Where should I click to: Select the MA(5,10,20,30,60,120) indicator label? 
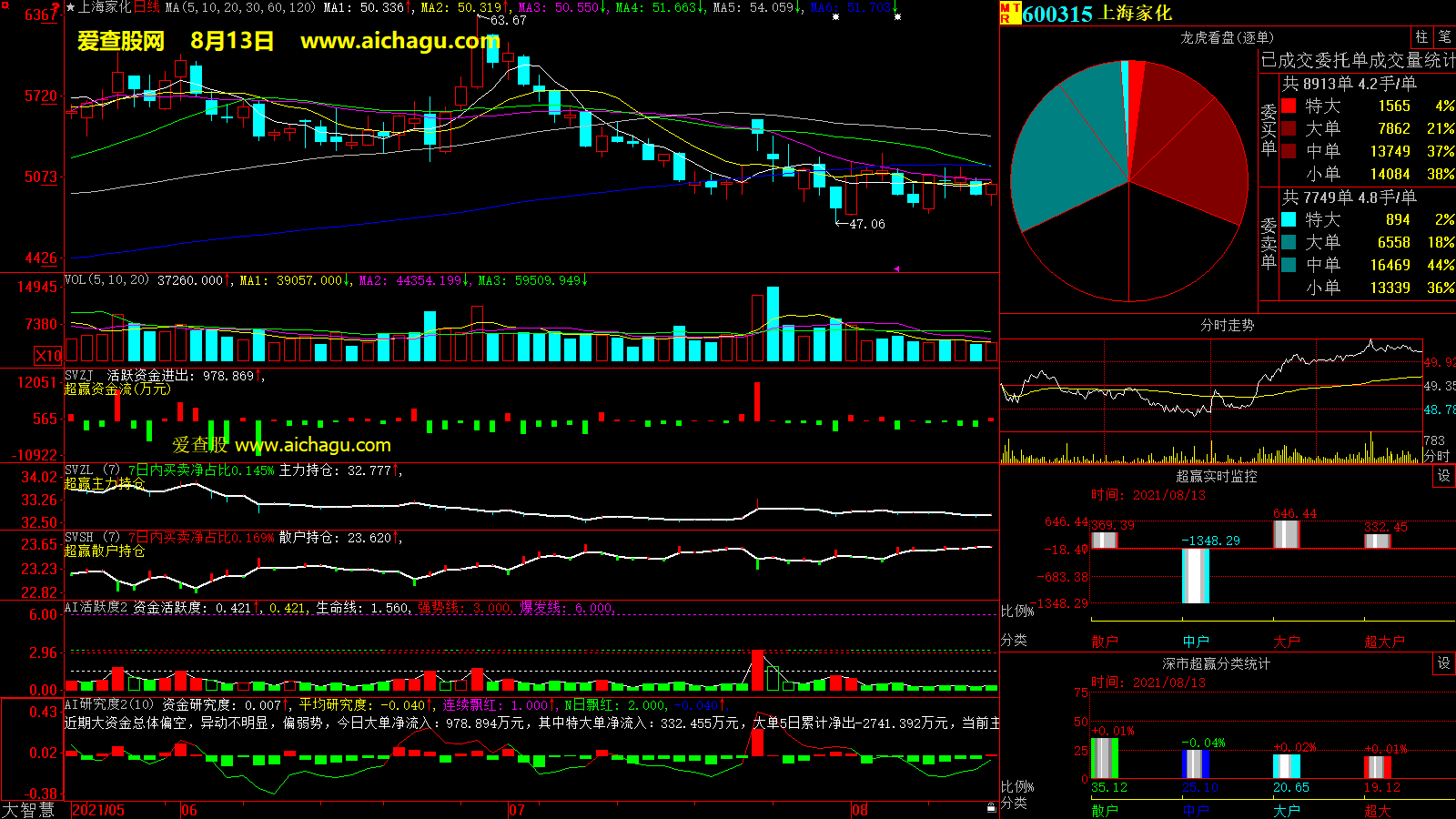click(x=240, y=7)
